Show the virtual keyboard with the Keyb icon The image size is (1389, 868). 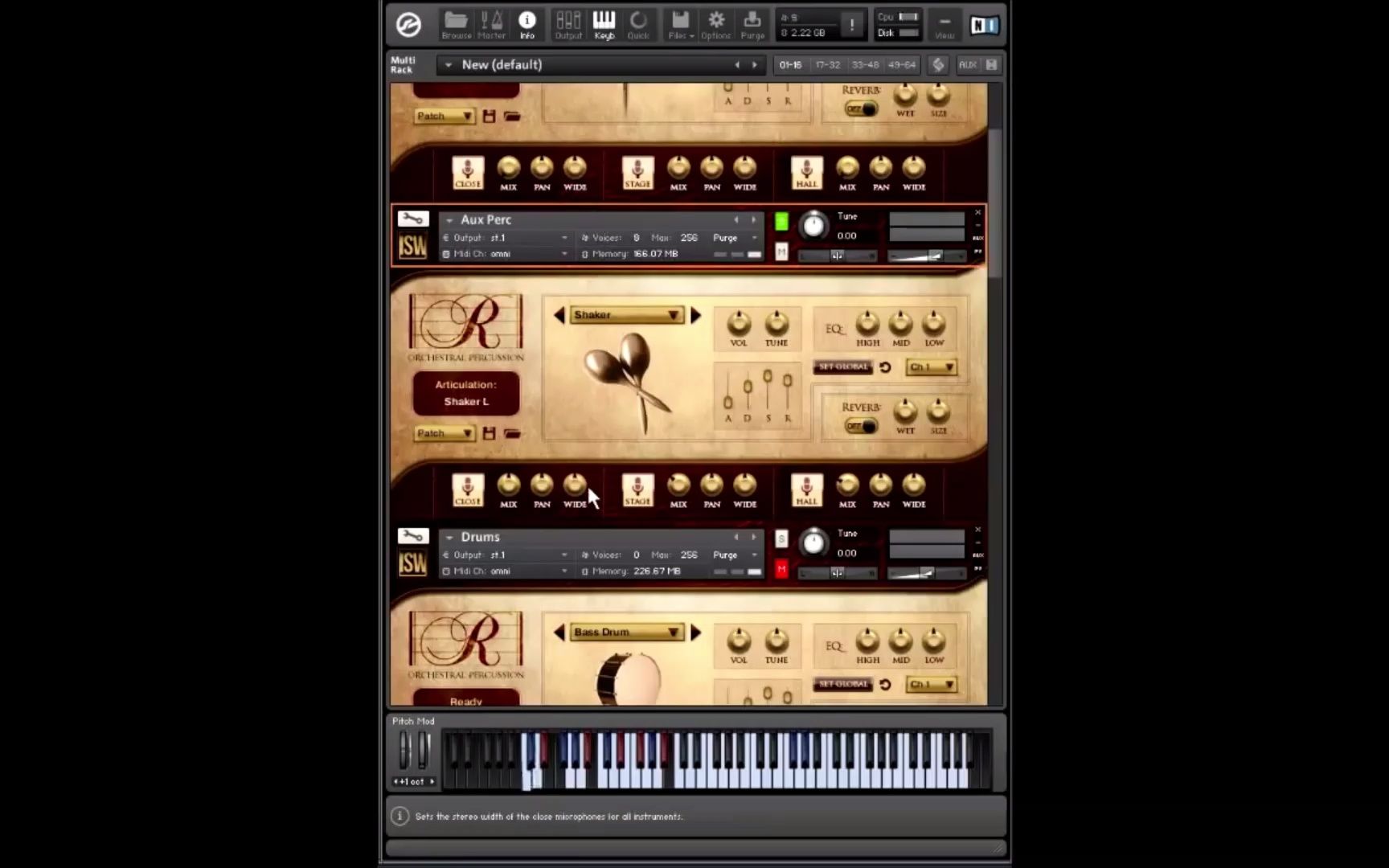(x=604, y=24)
